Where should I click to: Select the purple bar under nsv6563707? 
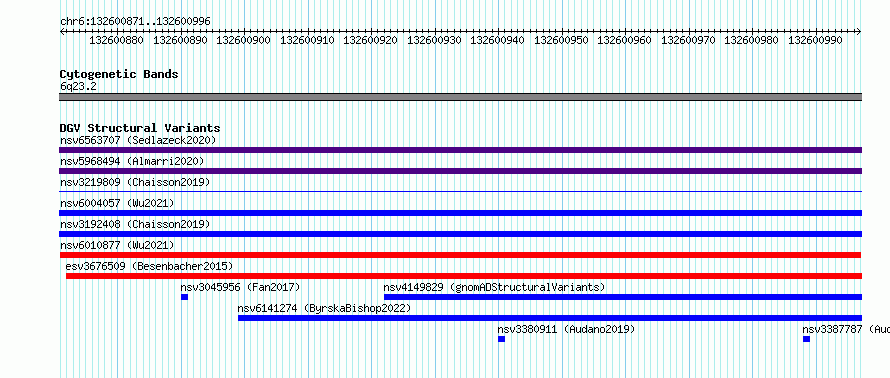click(x=460, y=150)
